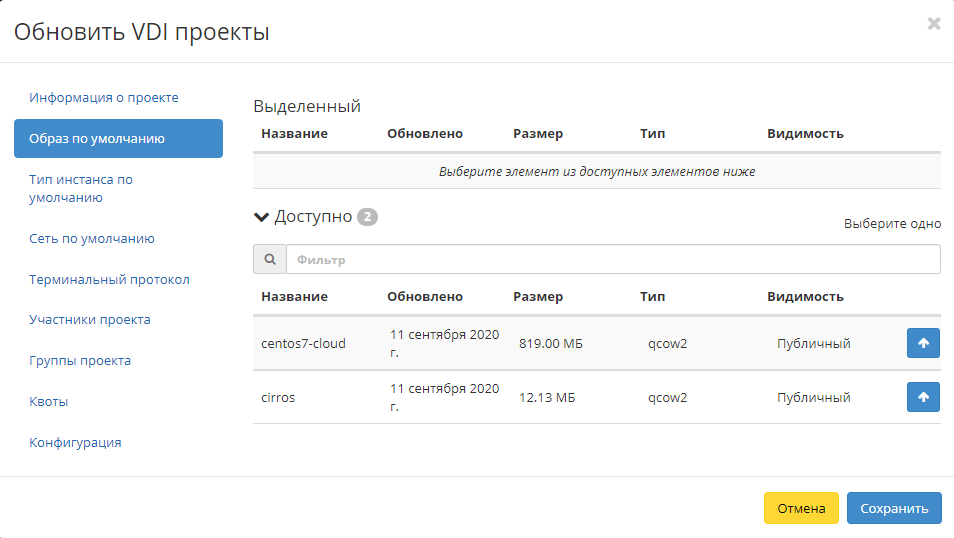954x538 pixels.
Task: Close the dialog with the X icon
Action: [x=933, y=24]
